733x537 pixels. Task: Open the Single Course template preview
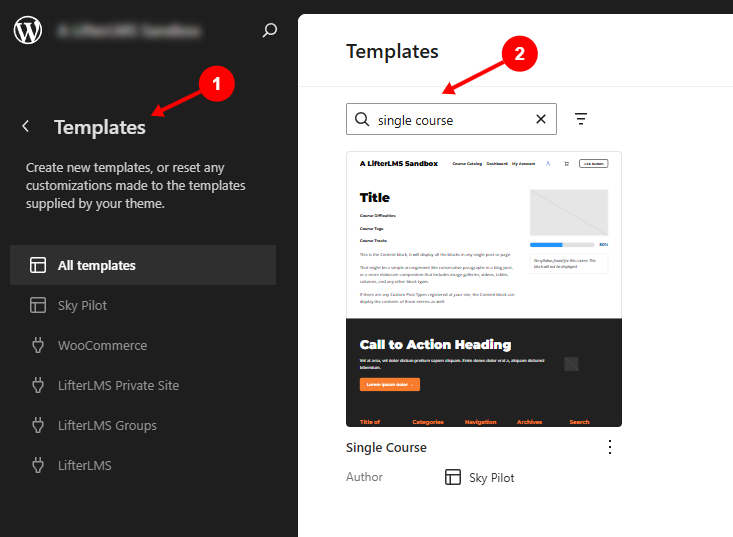point(484,289)
